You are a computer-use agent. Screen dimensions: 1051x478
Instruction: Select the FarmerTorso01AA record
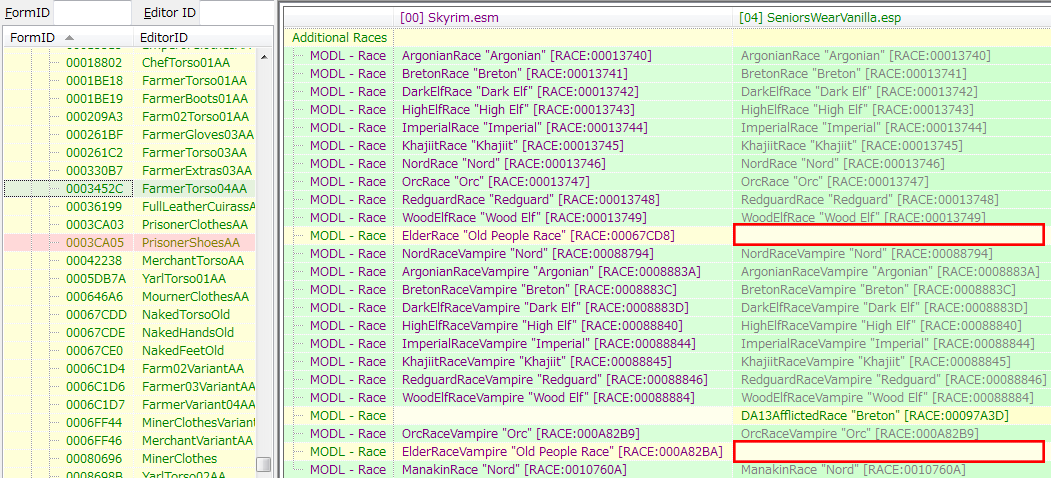(194, 80)
